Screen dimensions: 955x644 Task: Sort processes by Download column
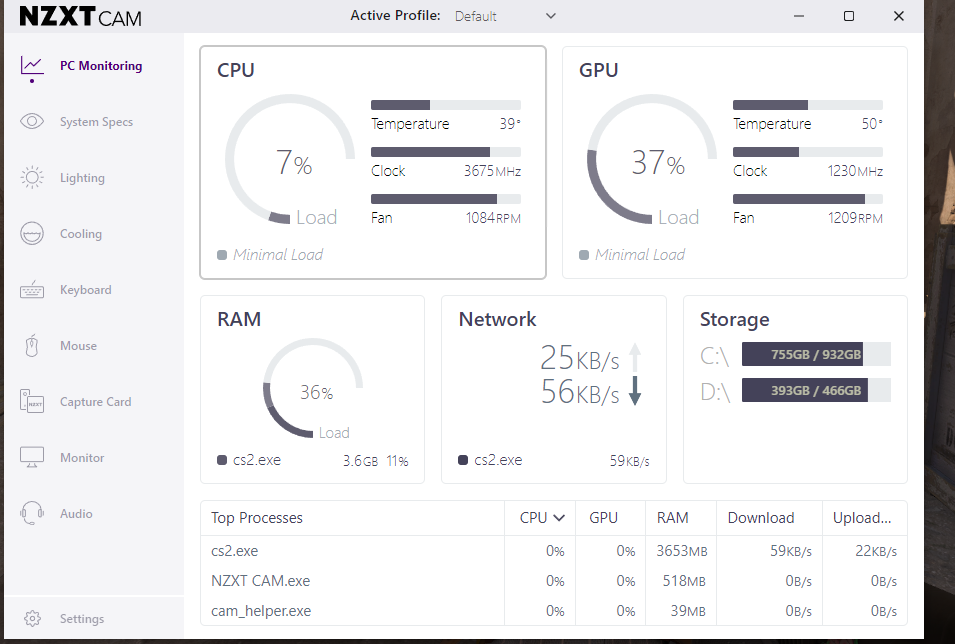pyautogui.click(x=761, y=518)
